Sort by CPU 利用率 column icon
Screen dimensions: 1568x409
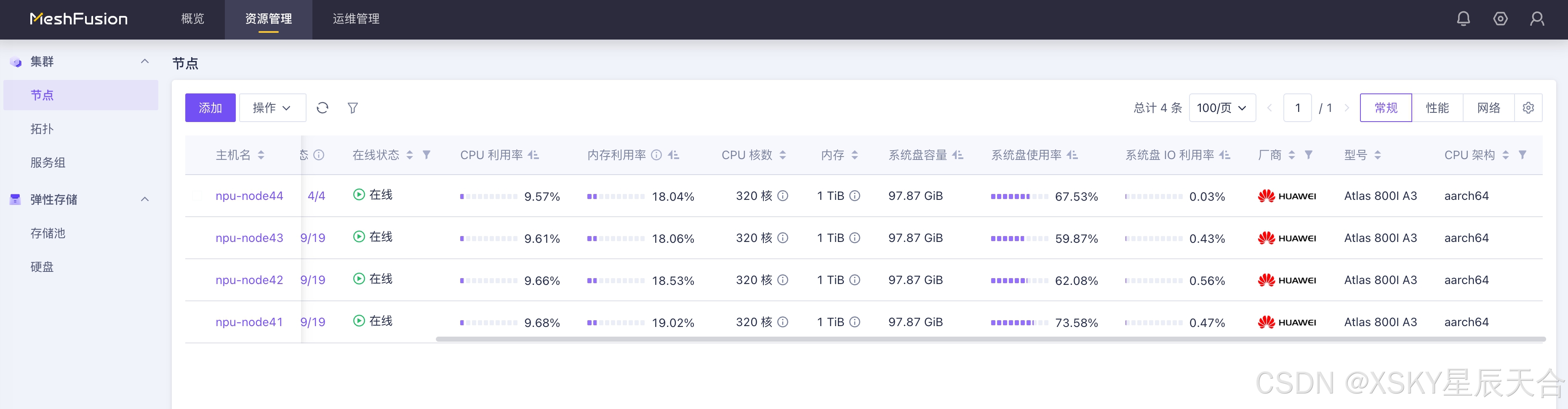534,155
